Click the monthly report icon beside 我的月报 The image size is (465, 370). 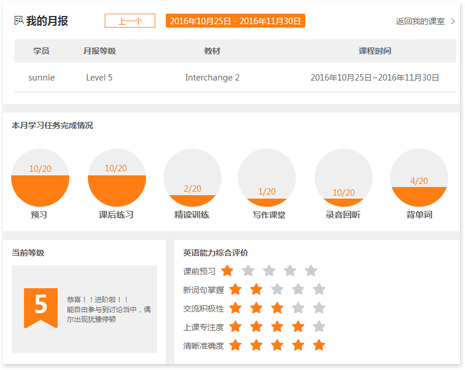pos(19,21)
